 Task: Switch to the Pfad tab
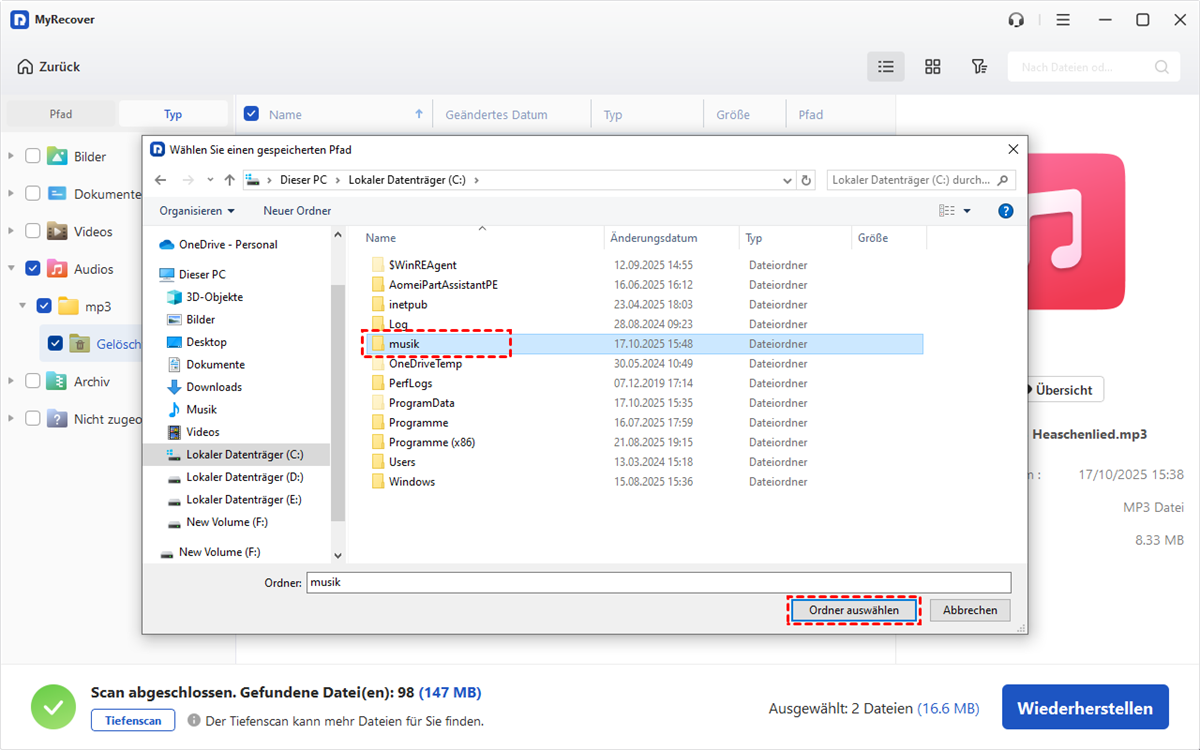tap(61, 114)
